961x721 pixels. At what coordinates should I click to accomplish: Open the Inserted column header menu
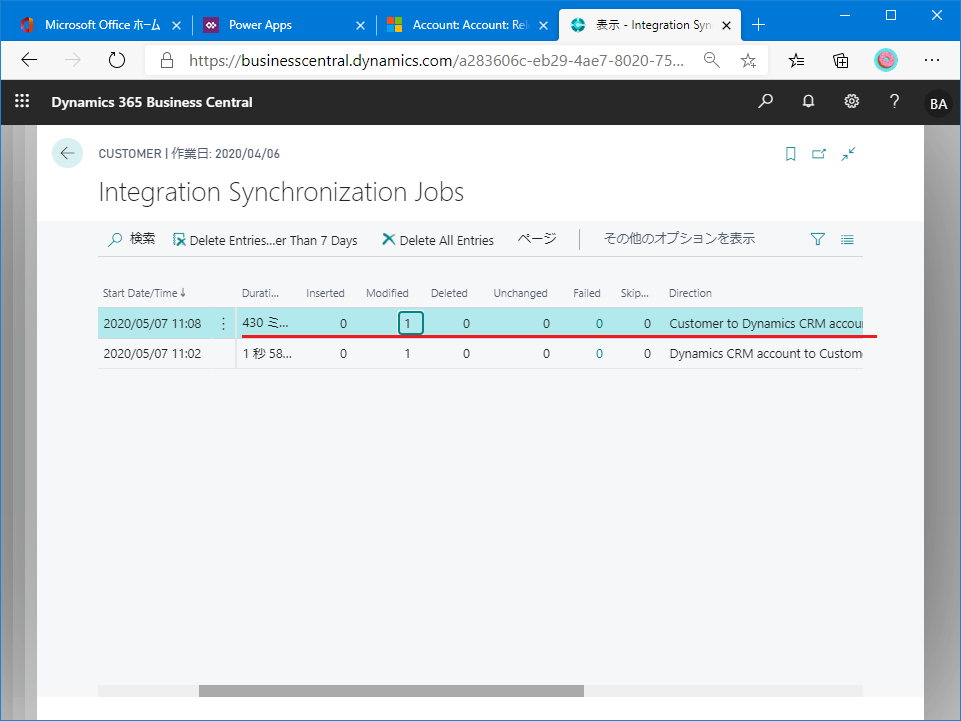[x=325, y=293]
